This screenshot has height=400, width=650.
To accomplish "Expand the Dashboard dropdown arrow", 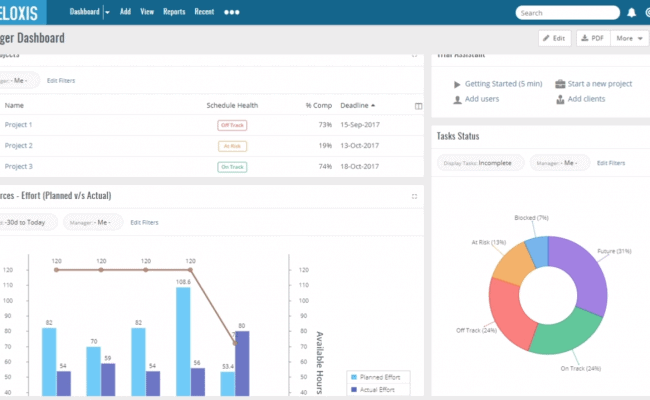I will tap(107, 12).
